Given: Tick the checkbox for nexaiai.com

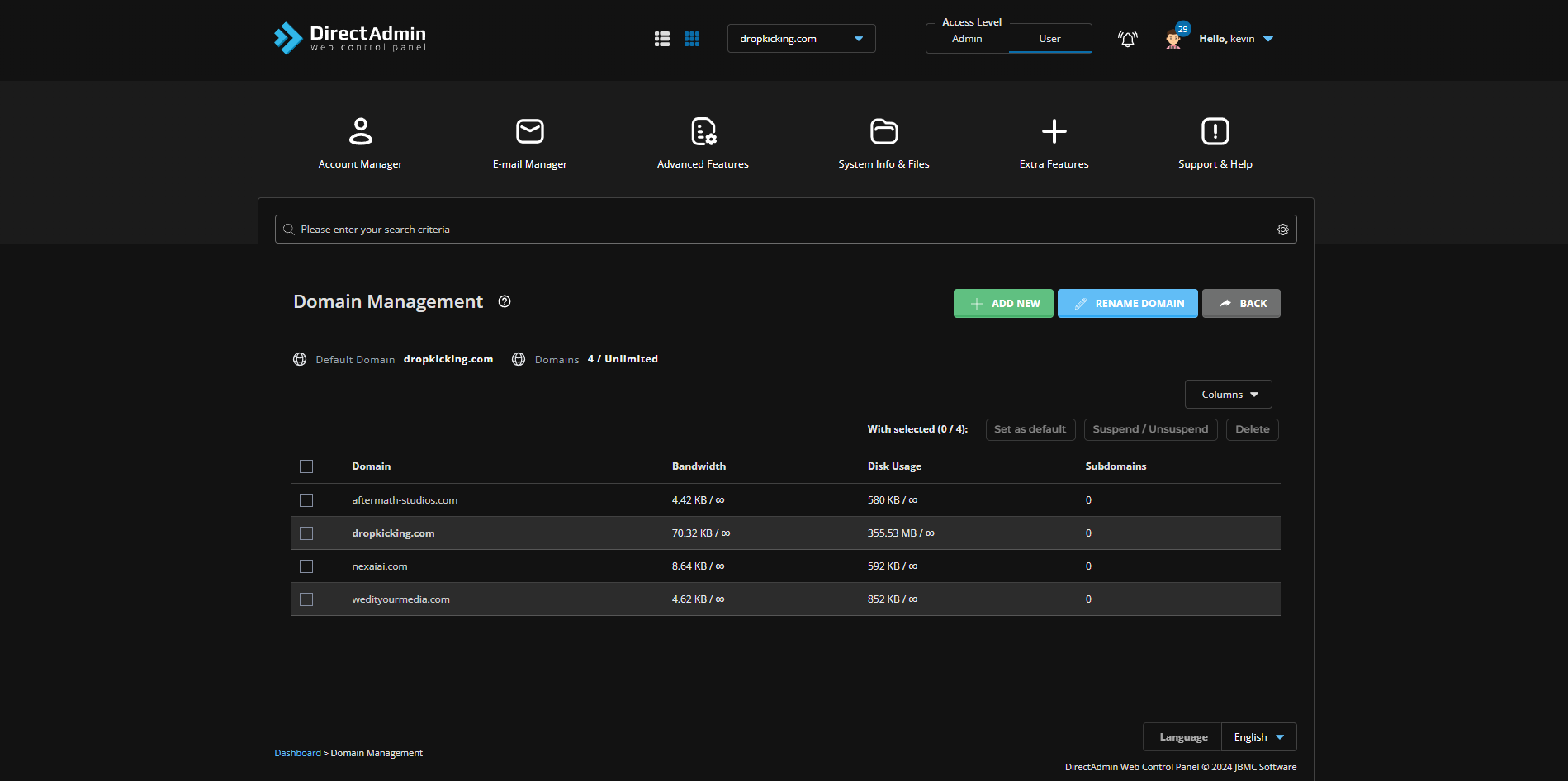Looking at the screenshot, I should 306,566.
